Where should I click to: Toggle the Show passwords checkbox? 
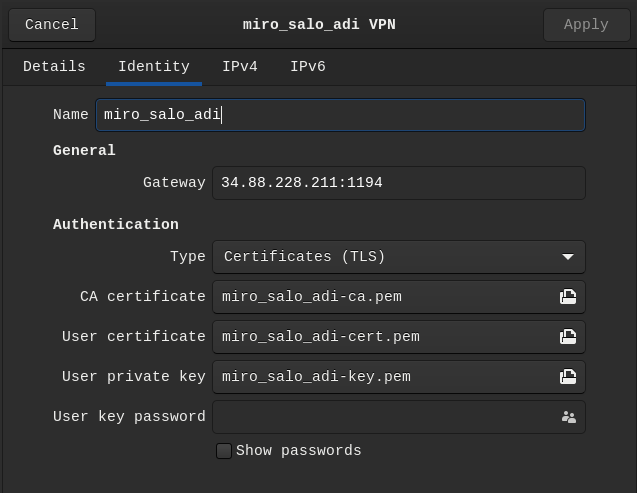(x=224, y=451)
